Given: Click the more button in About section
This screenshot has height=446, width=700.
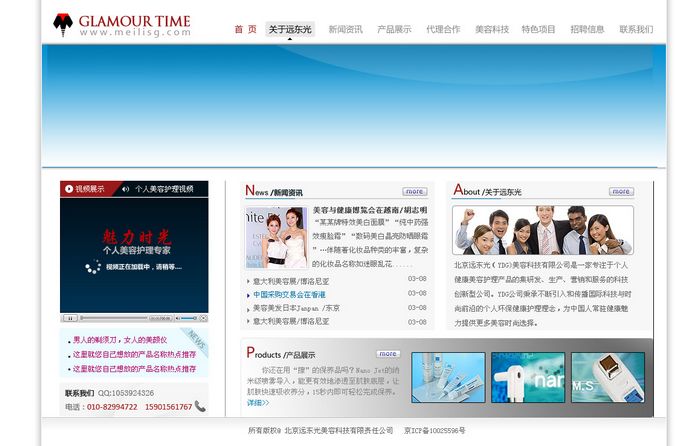Looking at the screenshot, I should point(621,191).
